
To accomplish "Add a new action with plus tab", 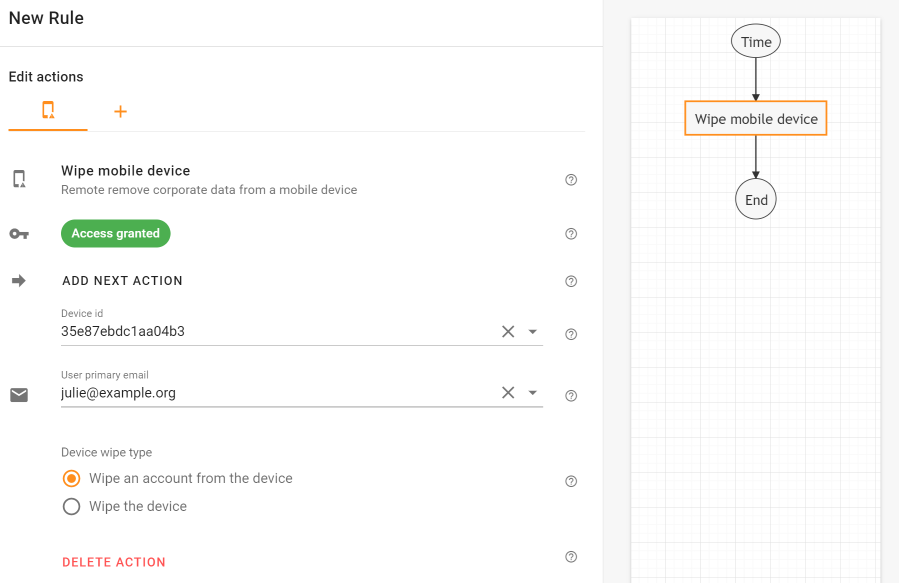I will click(120, 111).
